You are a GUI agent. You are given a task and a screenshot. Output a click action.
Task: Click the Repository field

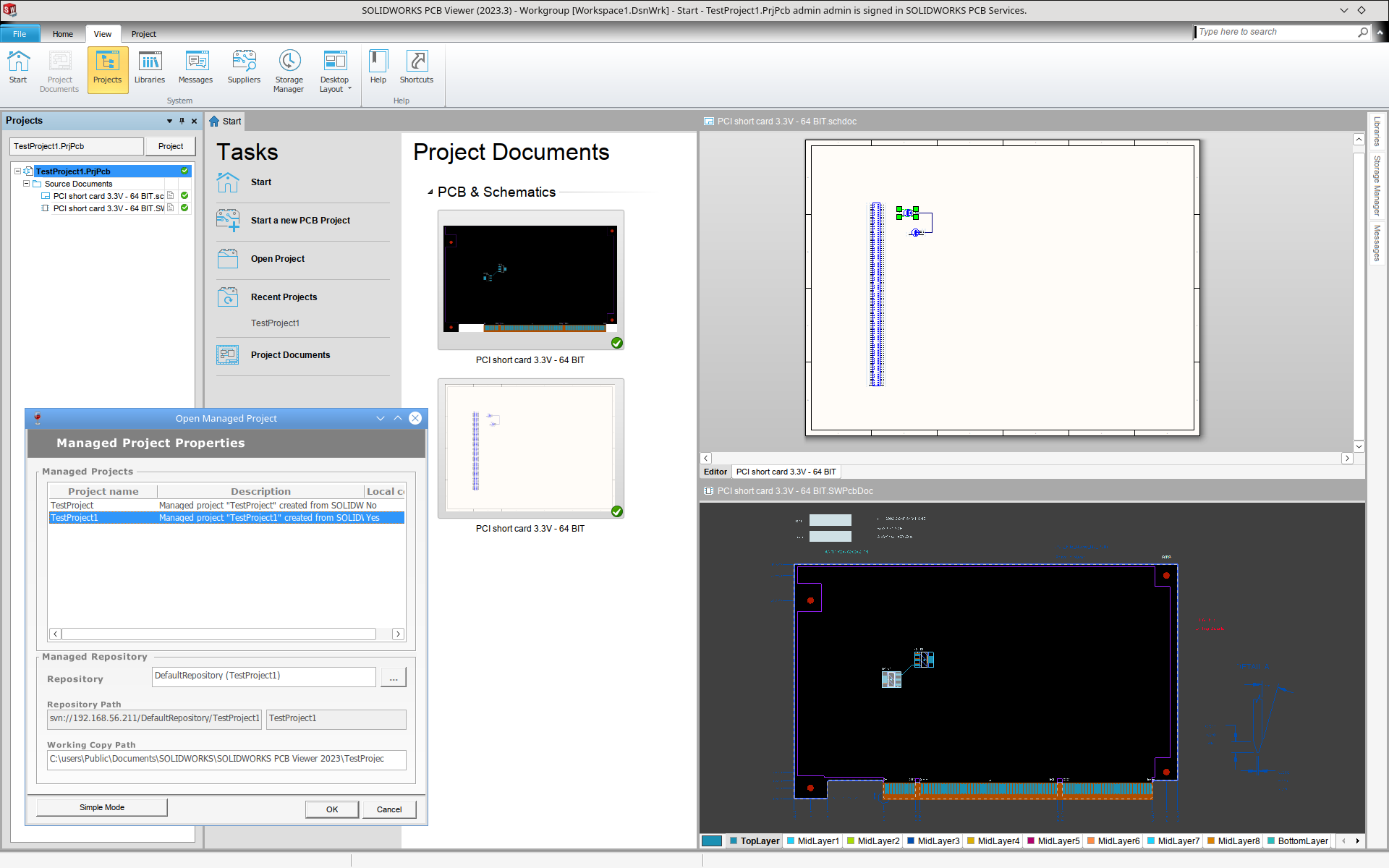264,676
